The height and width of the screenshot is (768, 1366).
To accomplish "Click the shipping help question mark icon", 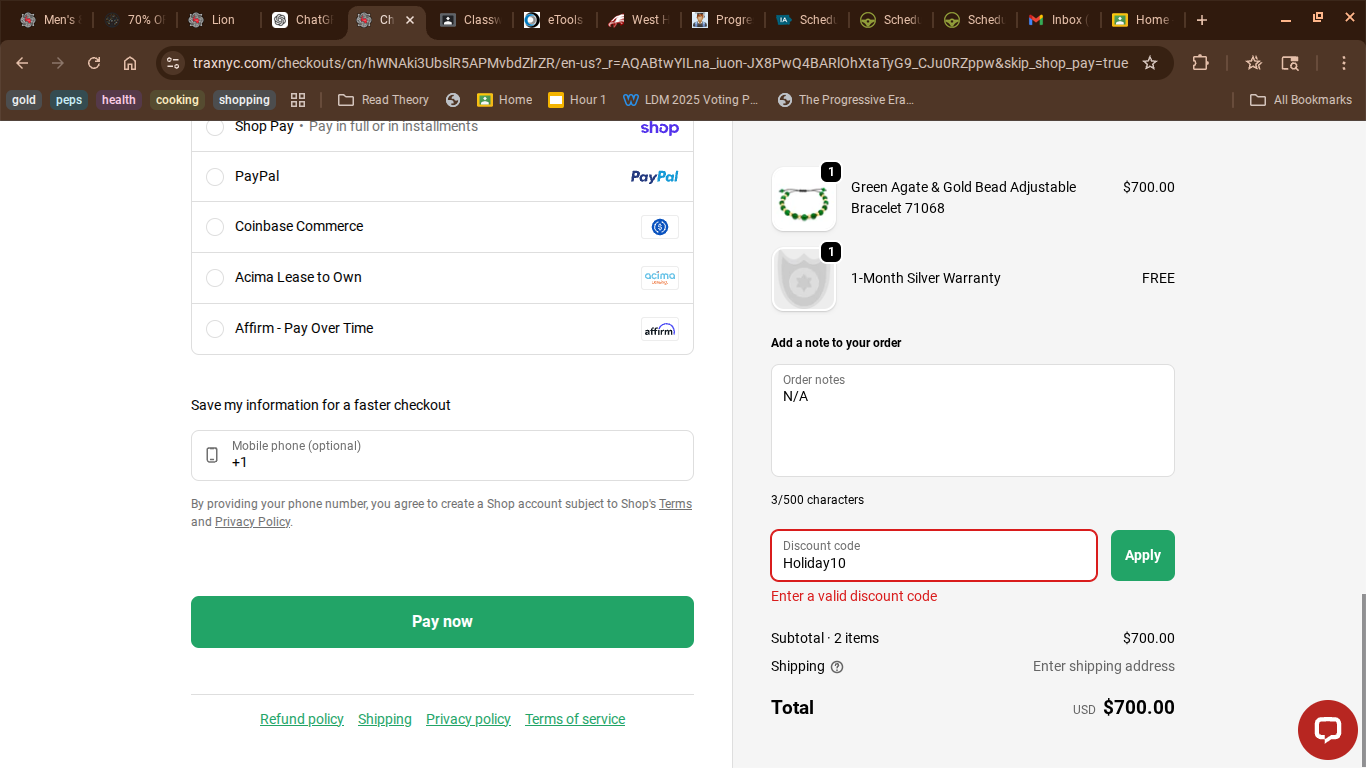I will [x=837, y=667].
